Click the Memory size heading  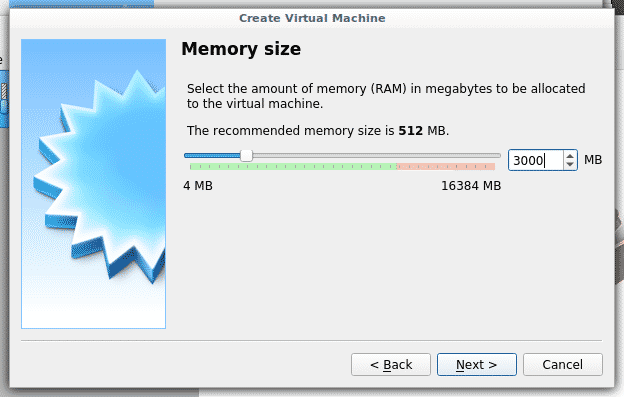241,49
